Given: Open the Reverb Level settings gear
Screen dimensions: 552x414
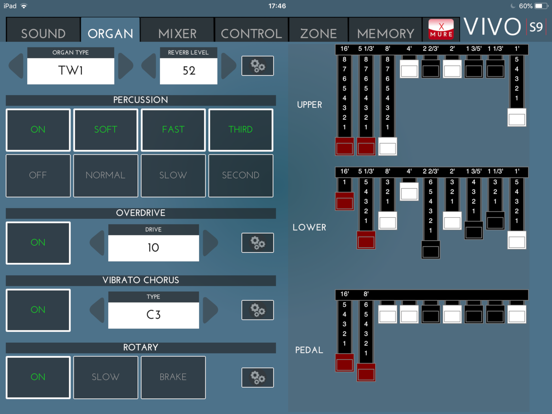Looking at the screenshot, I should (x=257, y=66).
